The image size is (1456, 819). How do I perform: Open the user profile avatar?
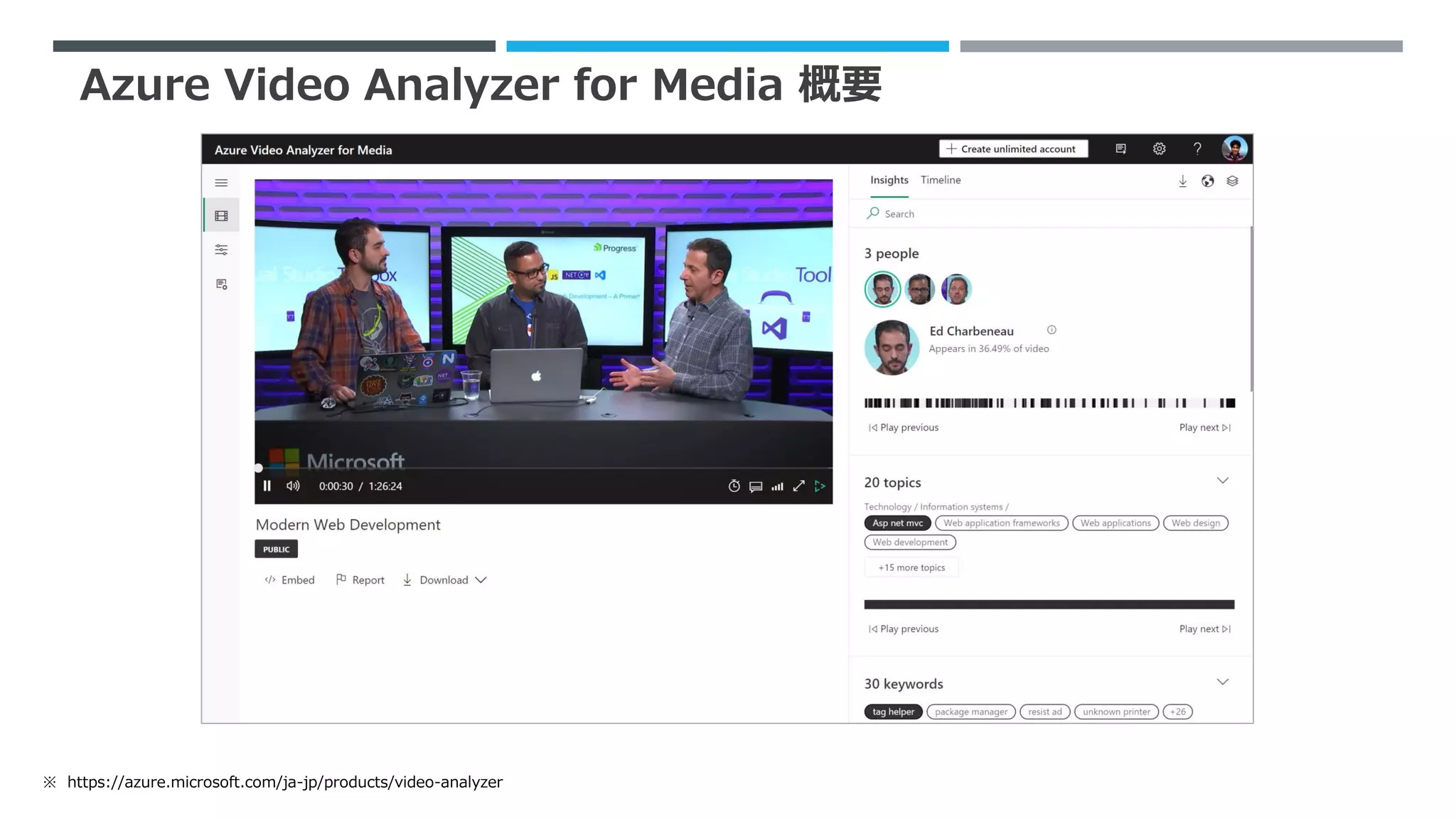pyautogui.click(x=1235, y=149)
